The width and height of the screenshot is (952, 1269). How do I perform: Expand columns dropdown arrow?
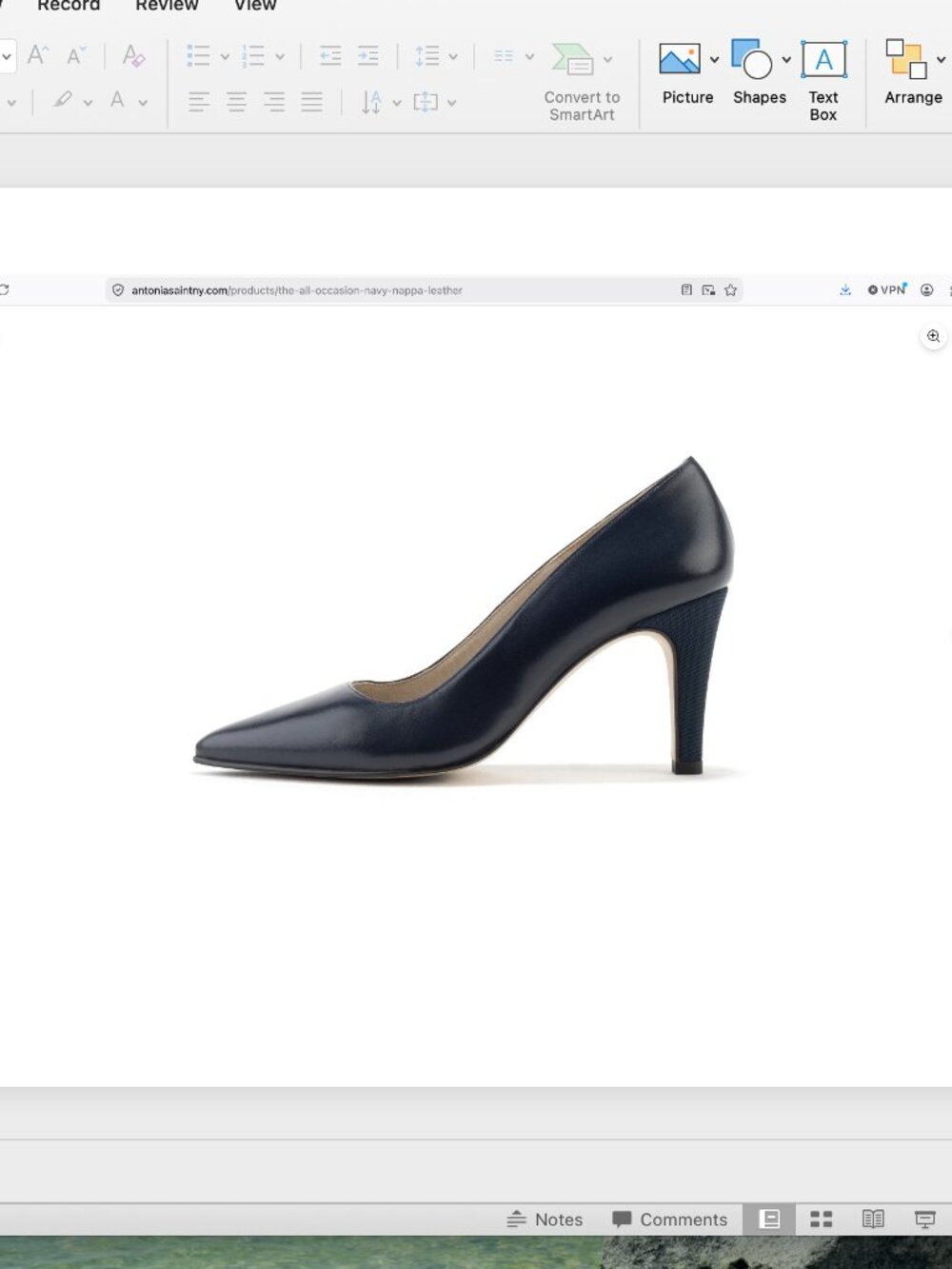(x=529, y=57)
